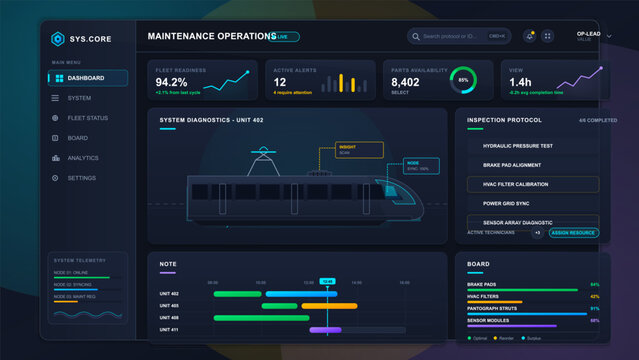This screenshot has width=639, height=360.
Task: Select Brake Pad Alignment protocol item
Action: coord(533,165)
